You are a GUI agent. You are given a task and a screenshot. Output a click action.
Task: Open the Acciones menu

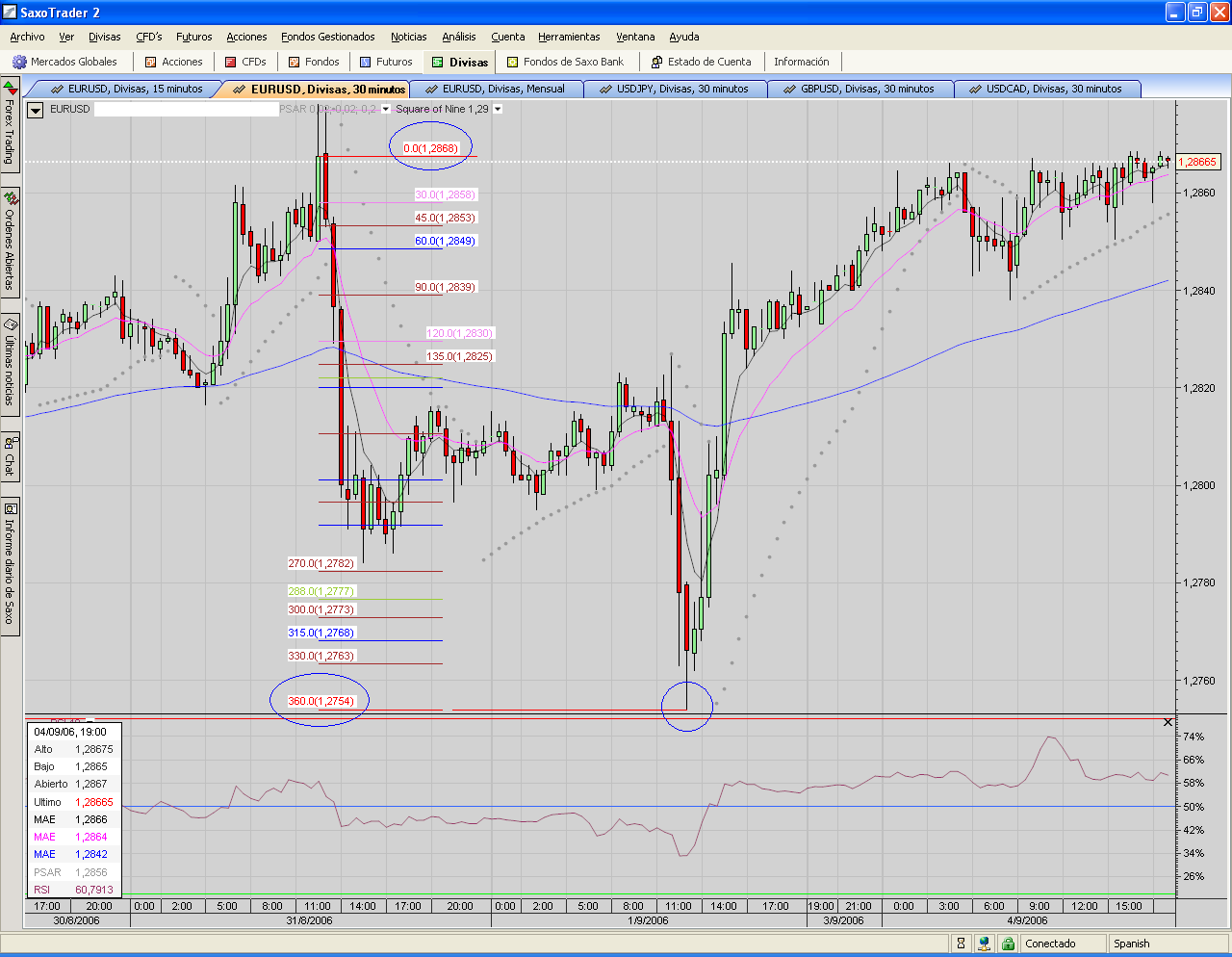(247, 37)
